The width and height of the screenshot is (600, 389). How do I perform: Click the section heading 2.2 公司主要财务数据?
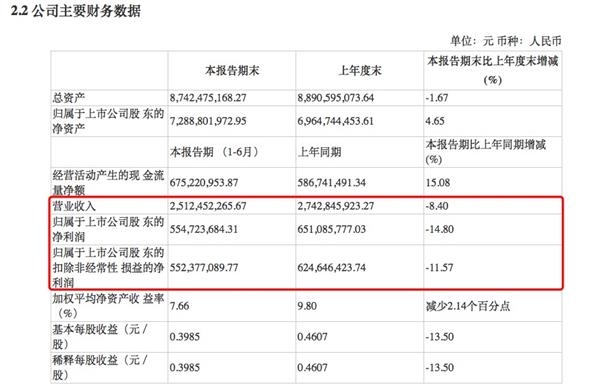click(x=75, y=11)
